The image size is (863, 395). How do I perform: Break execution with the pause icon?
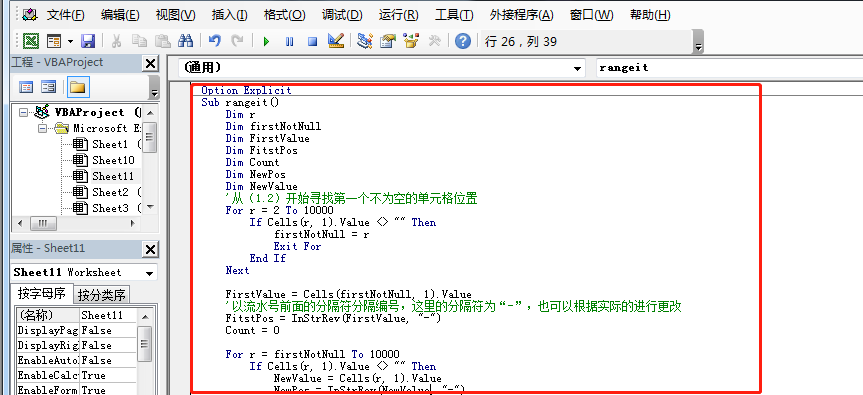(290, 41)
